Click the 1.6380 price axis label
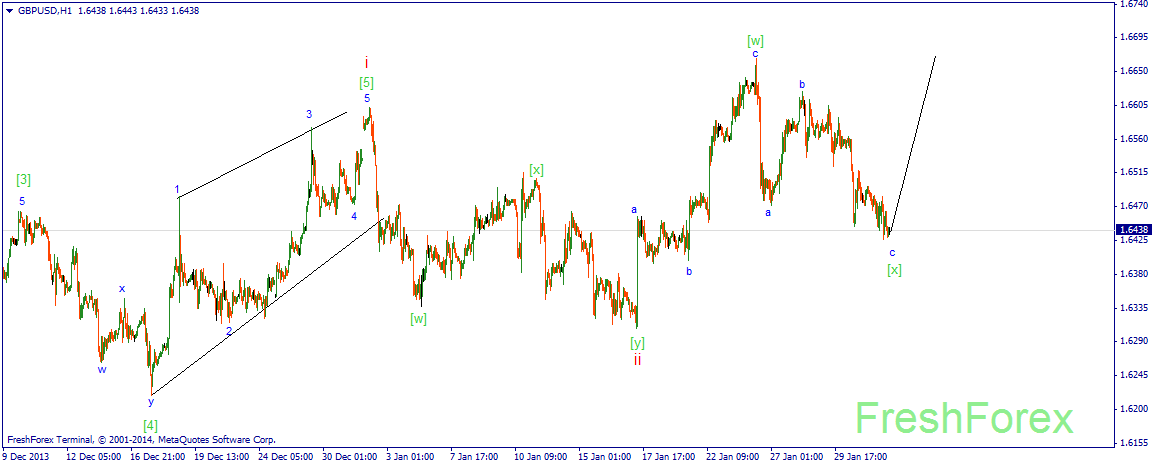The width and height of the screenshot is (1154, 465). pos(1134,274)
